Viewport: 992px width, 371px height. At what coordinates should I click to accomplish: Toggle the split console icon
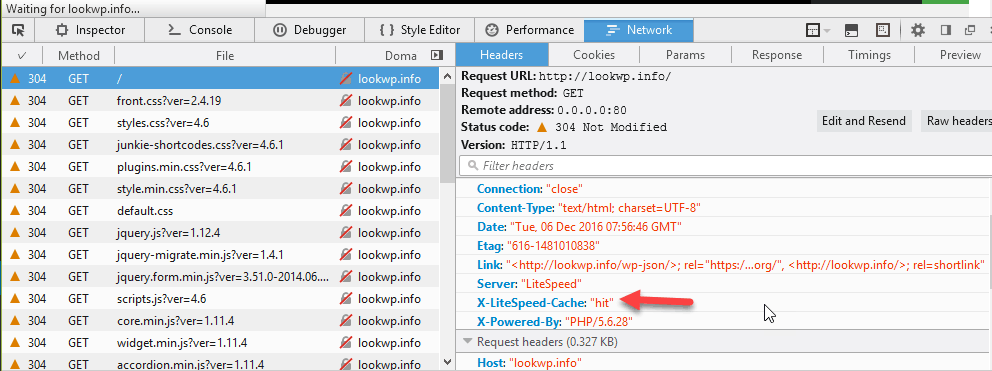pyautogui.click(x=852, y=30)
